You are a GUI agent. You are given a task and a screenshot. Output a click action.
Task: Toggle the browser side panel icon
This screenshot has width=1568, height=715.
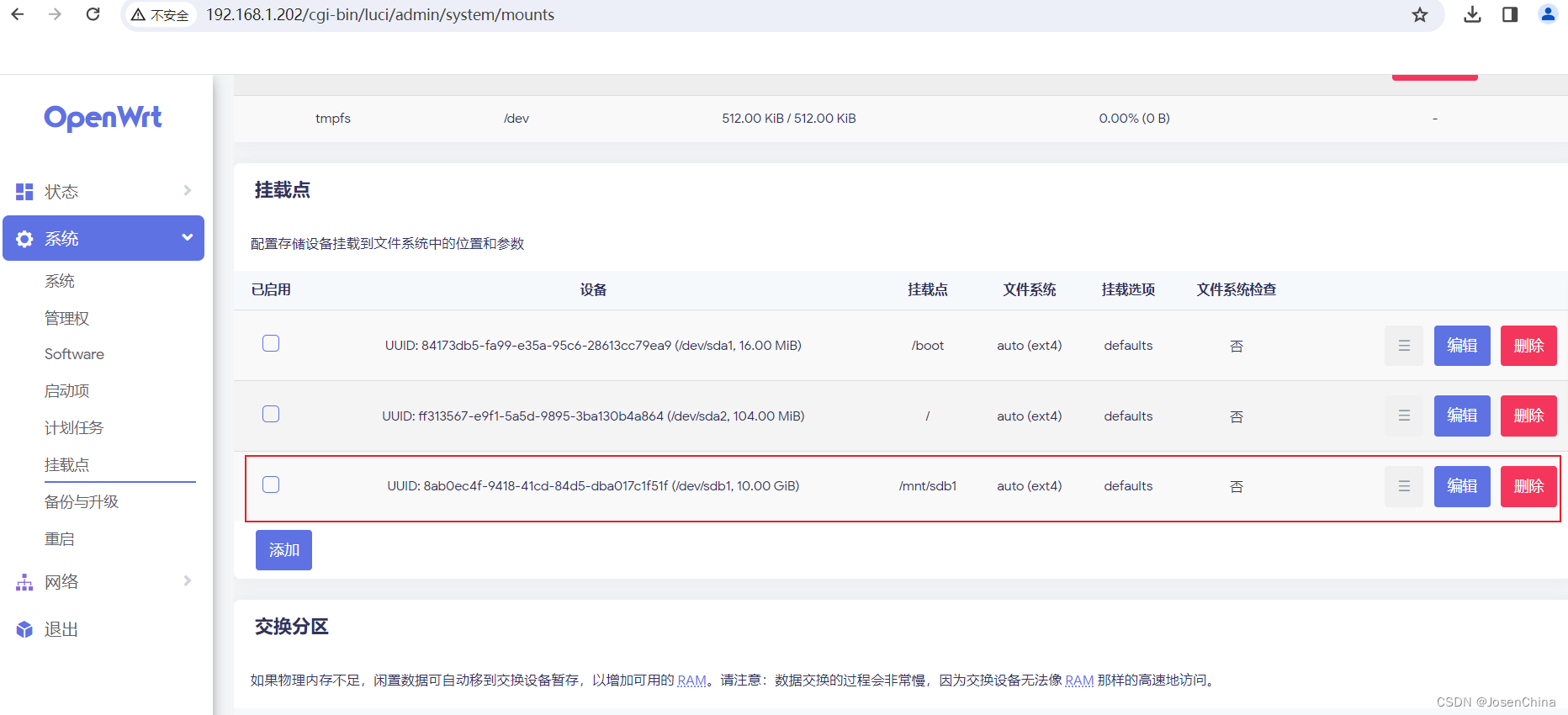pyautogui.click(x=1510, y=14)
